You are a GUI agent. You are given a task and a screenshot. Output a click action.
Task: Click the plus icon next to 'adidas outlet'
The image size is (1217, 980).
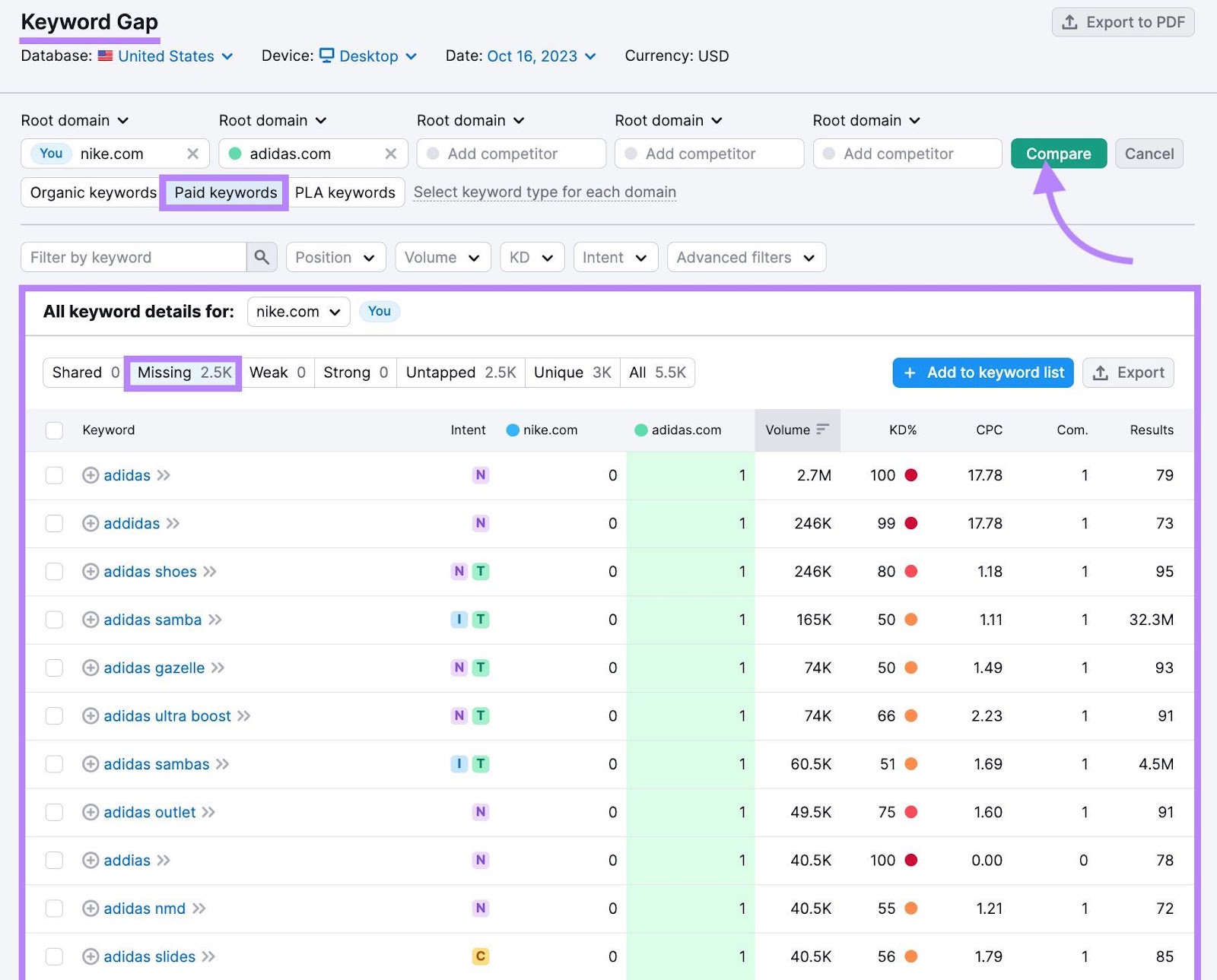[x=91, y=812]
